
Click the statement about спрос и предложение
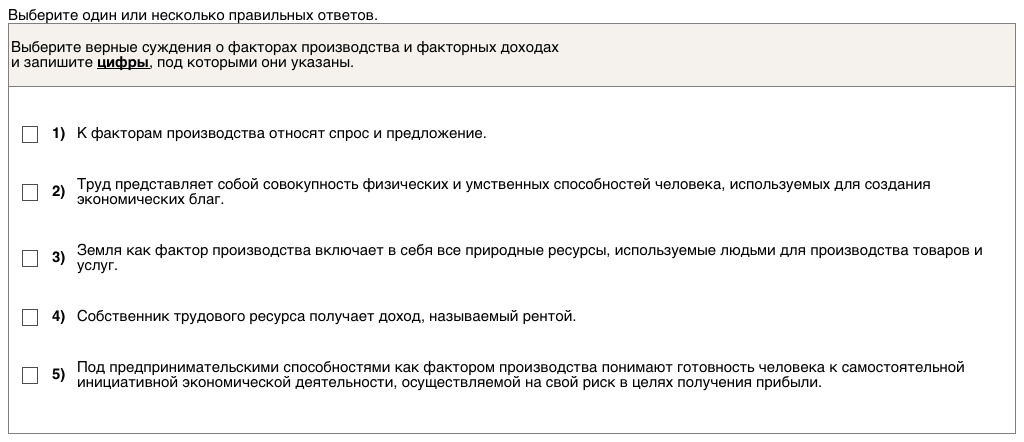[281, 133]
